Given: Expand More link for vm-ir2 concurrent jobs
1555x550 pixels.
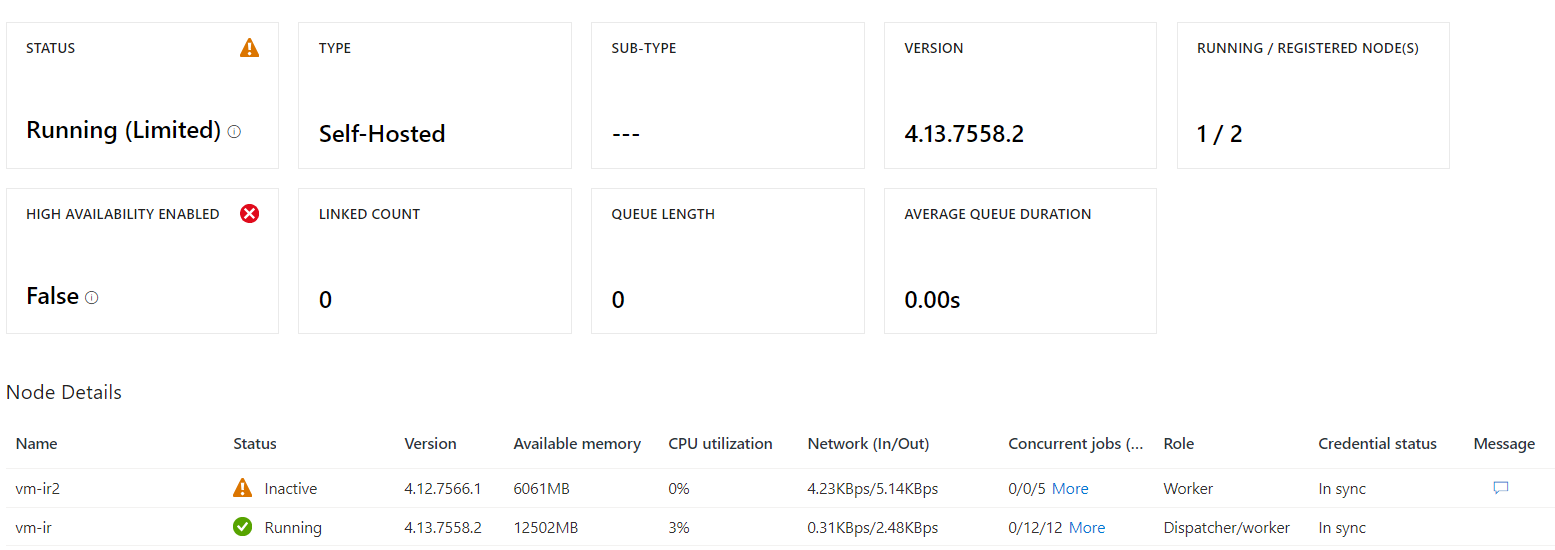Looking at the screenshot, I should (1069, 489).
